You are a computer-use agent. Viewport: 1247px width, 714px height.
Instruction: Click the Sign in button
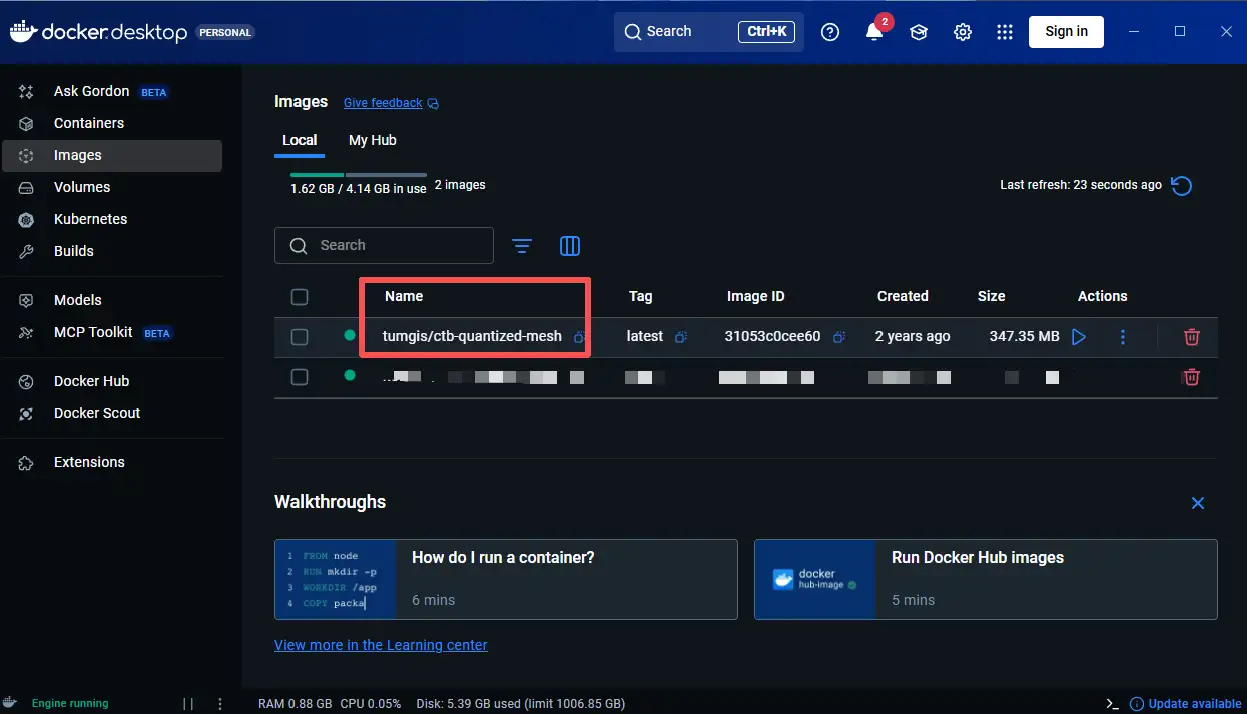tap(1066, 31)
